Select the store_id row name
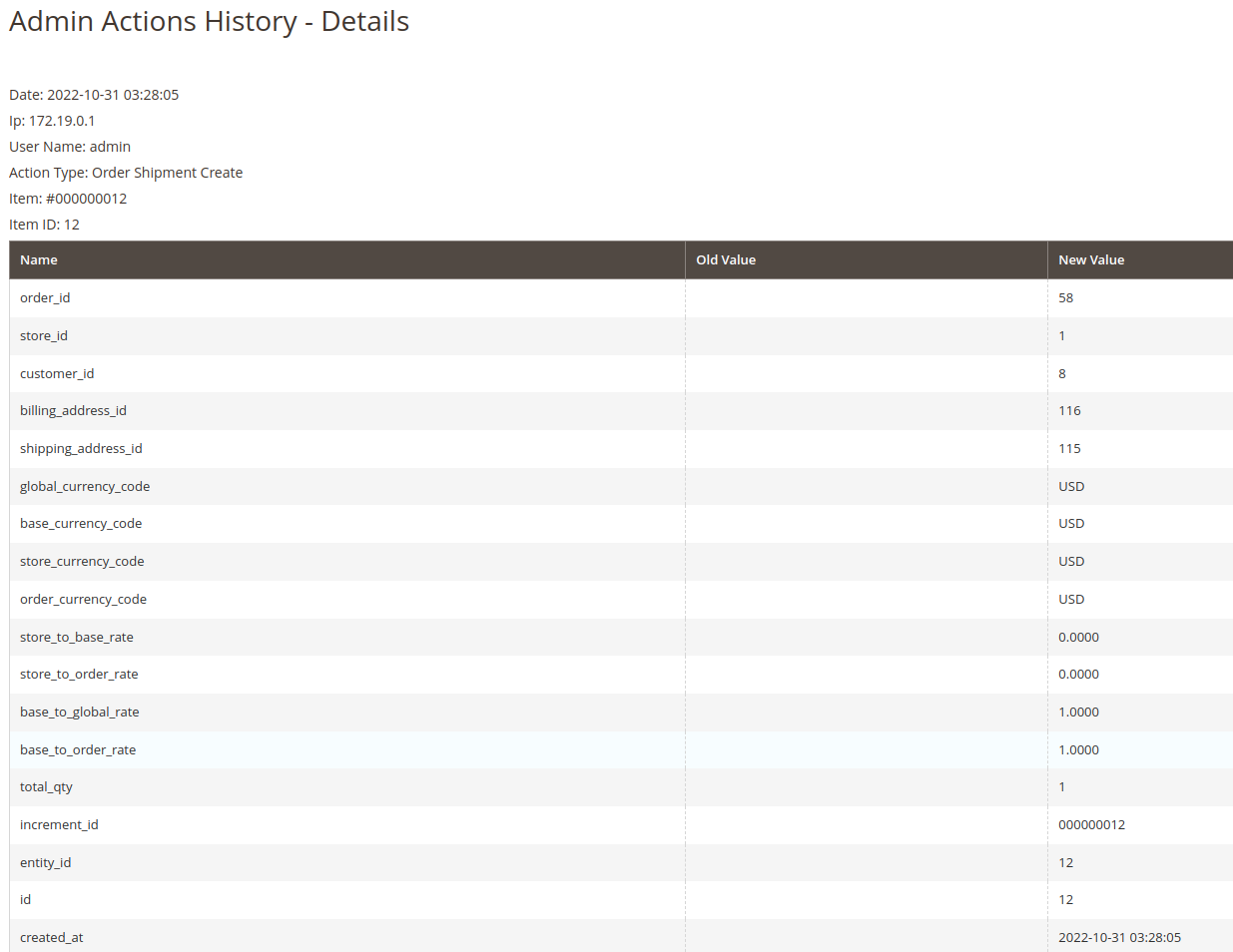1233x952 pixels. 44,335
